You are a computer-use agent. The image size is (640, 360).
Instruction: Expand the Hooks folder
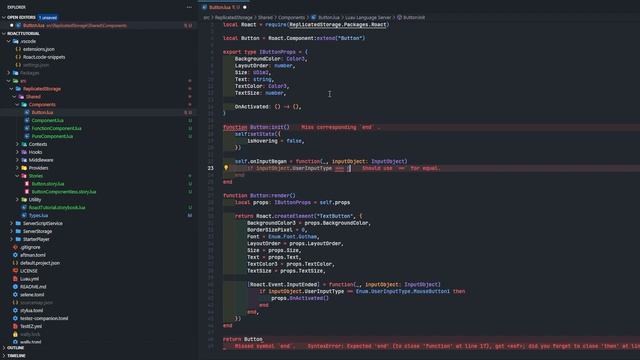pyautogui.click(x=17, y=152)
